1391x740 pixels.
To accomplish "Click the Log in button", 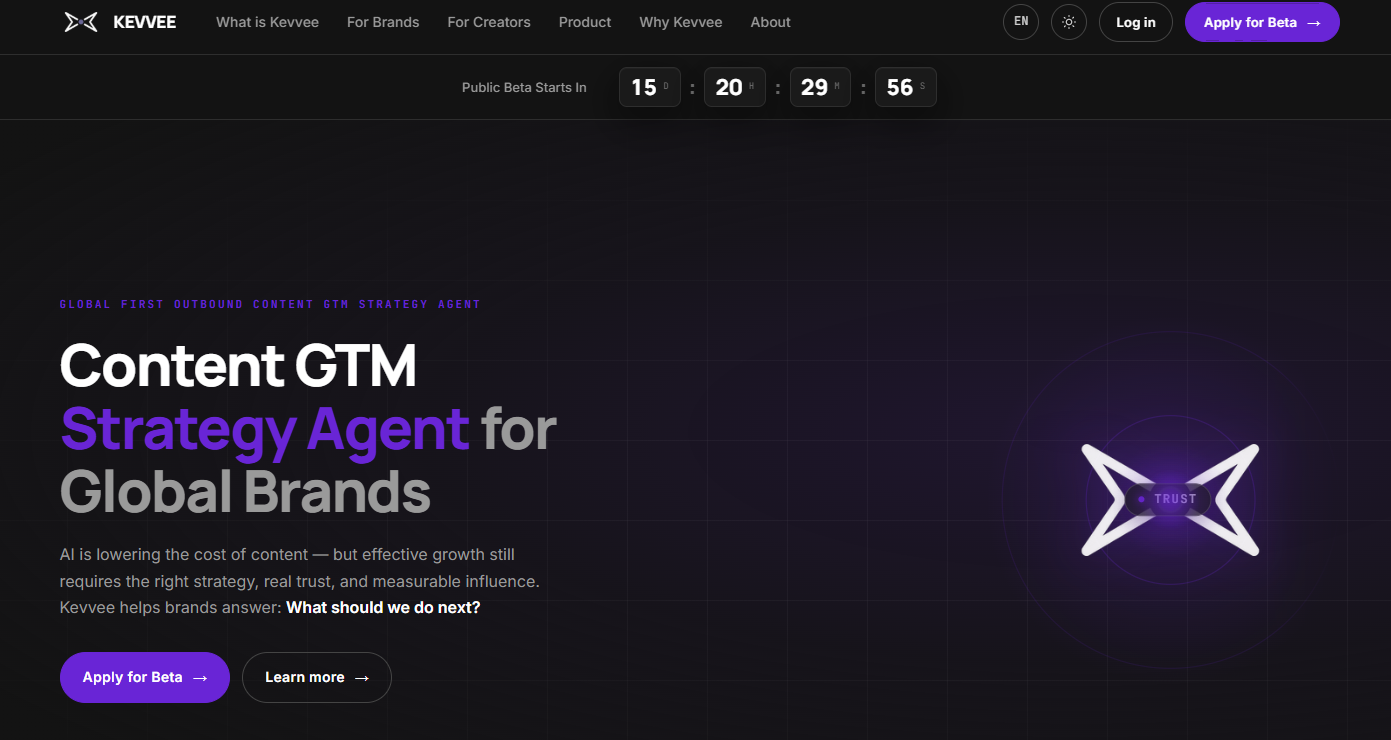I will [1136, 22].
